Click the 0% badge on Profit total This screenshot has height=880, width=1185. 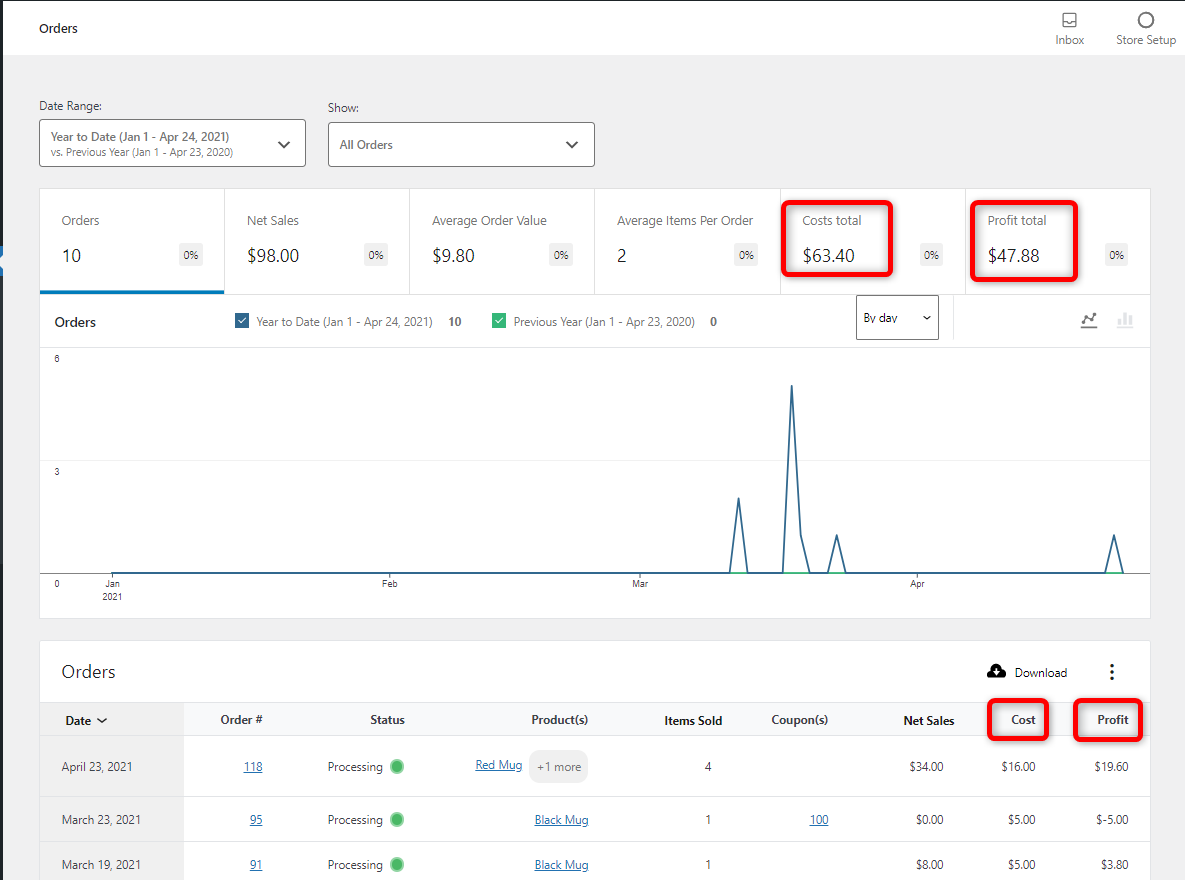(x=1116, y=255)
